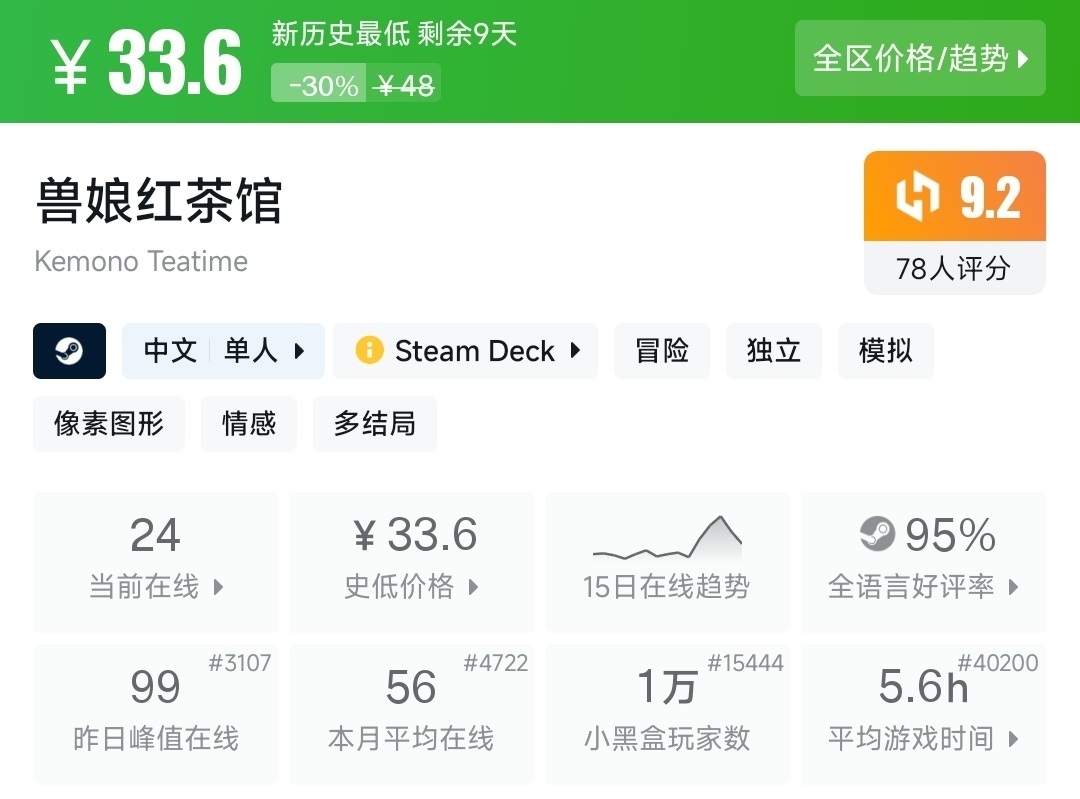Select the 冒险 genre tag

[x=662, y=351]
